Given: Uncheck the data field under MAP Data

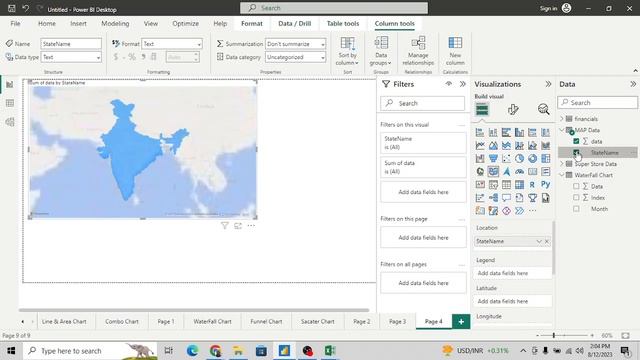Looking at the screenshot, I should 576,141.
